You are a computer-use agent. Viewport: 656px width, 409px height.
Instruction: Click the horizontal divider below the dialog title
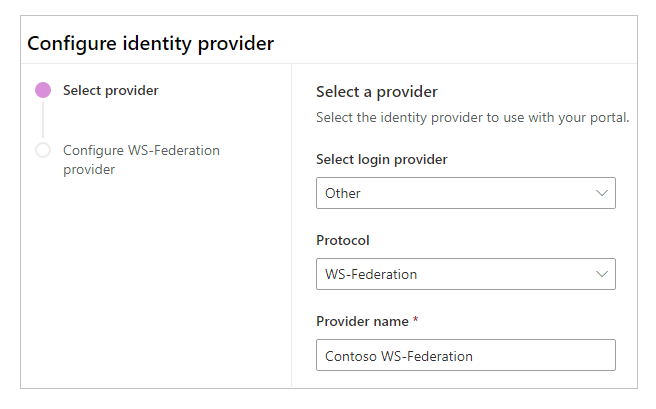(x=328, y=64)
